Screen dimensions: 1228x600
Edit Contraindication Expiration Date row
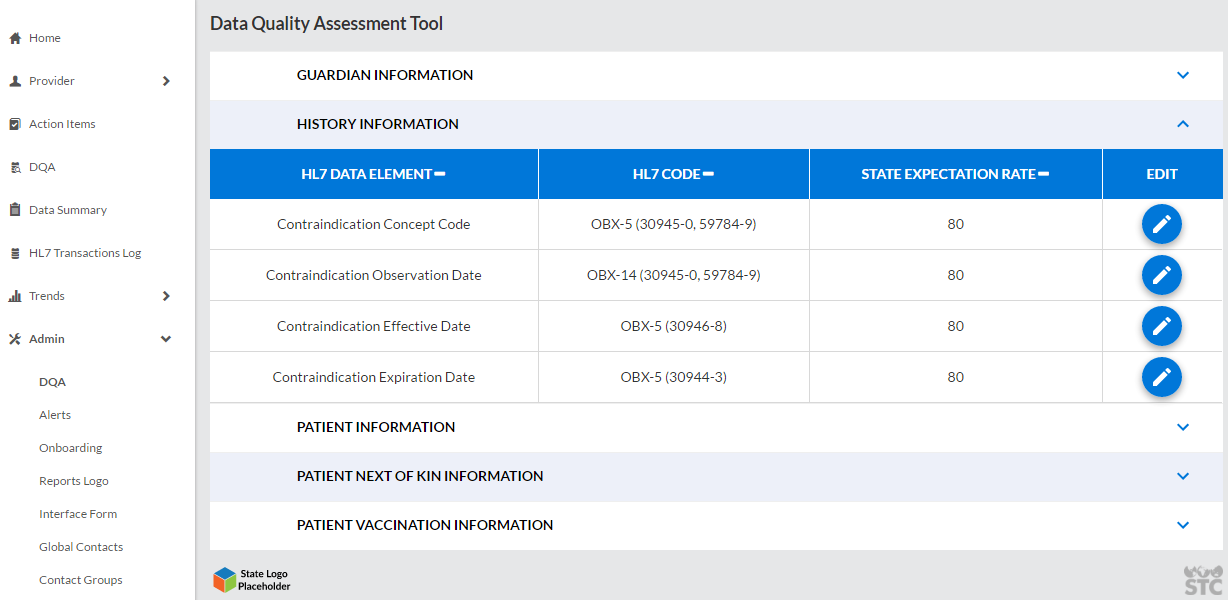tap(1161, 377)
